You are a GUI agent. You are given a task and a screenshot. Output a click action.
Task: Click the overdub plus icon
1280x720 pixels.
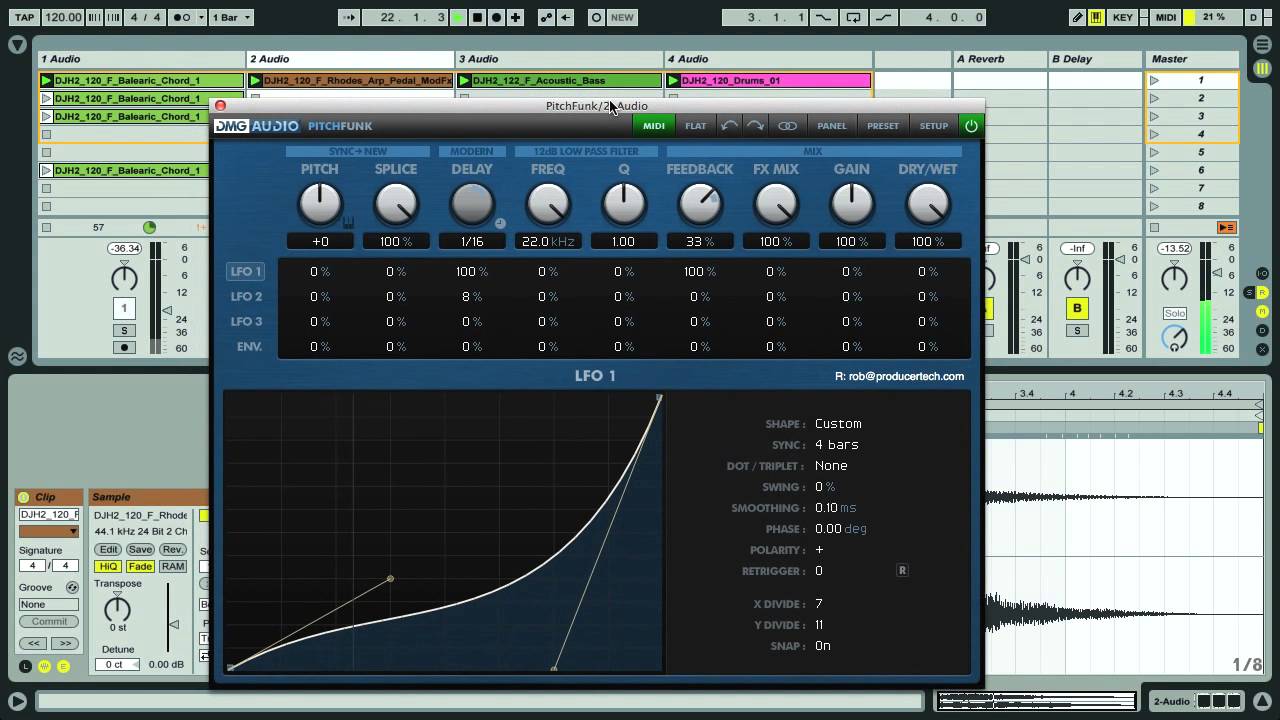click(515, 17)
